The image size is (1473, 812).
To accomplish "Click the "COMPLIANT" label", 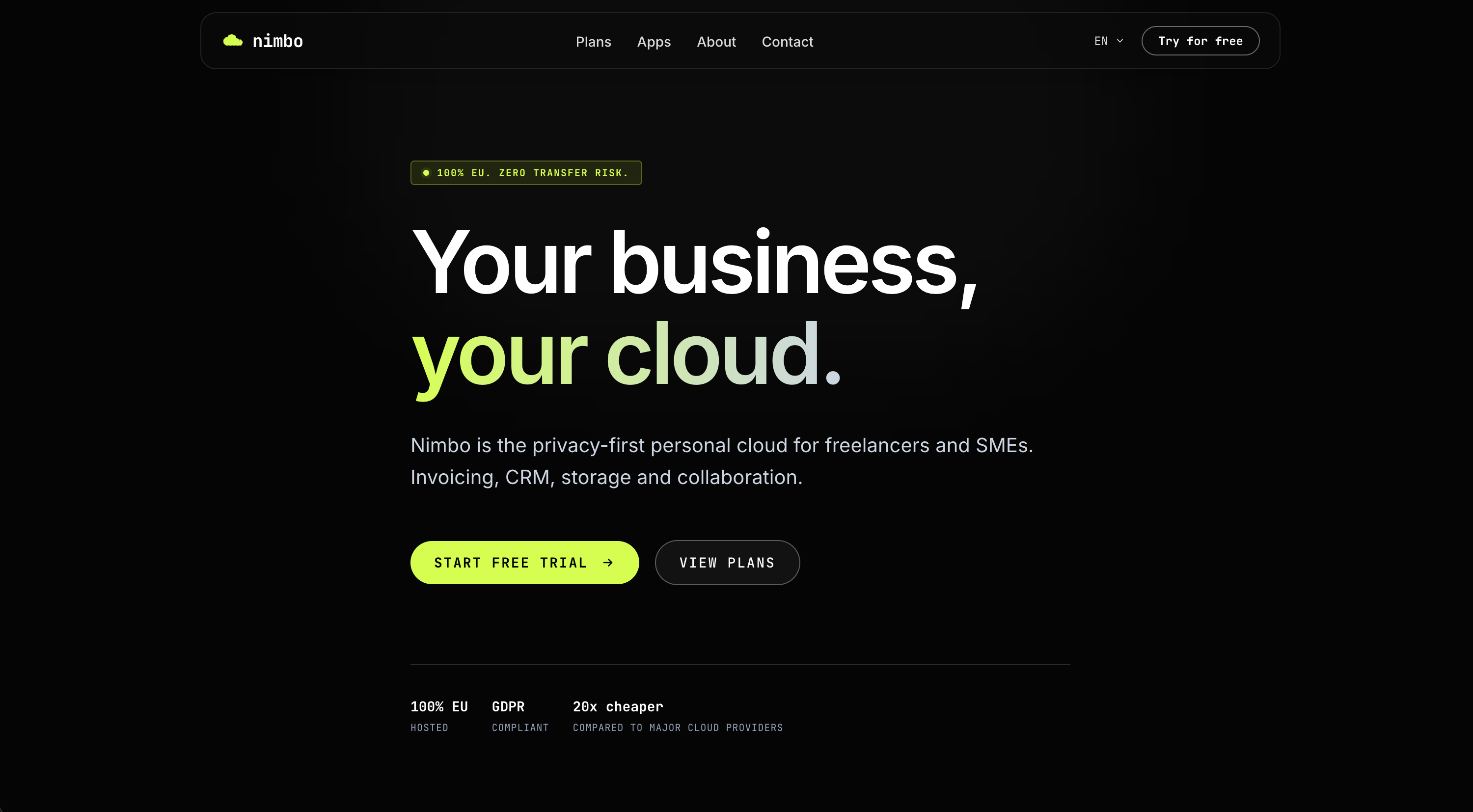I will pos(520,728).
